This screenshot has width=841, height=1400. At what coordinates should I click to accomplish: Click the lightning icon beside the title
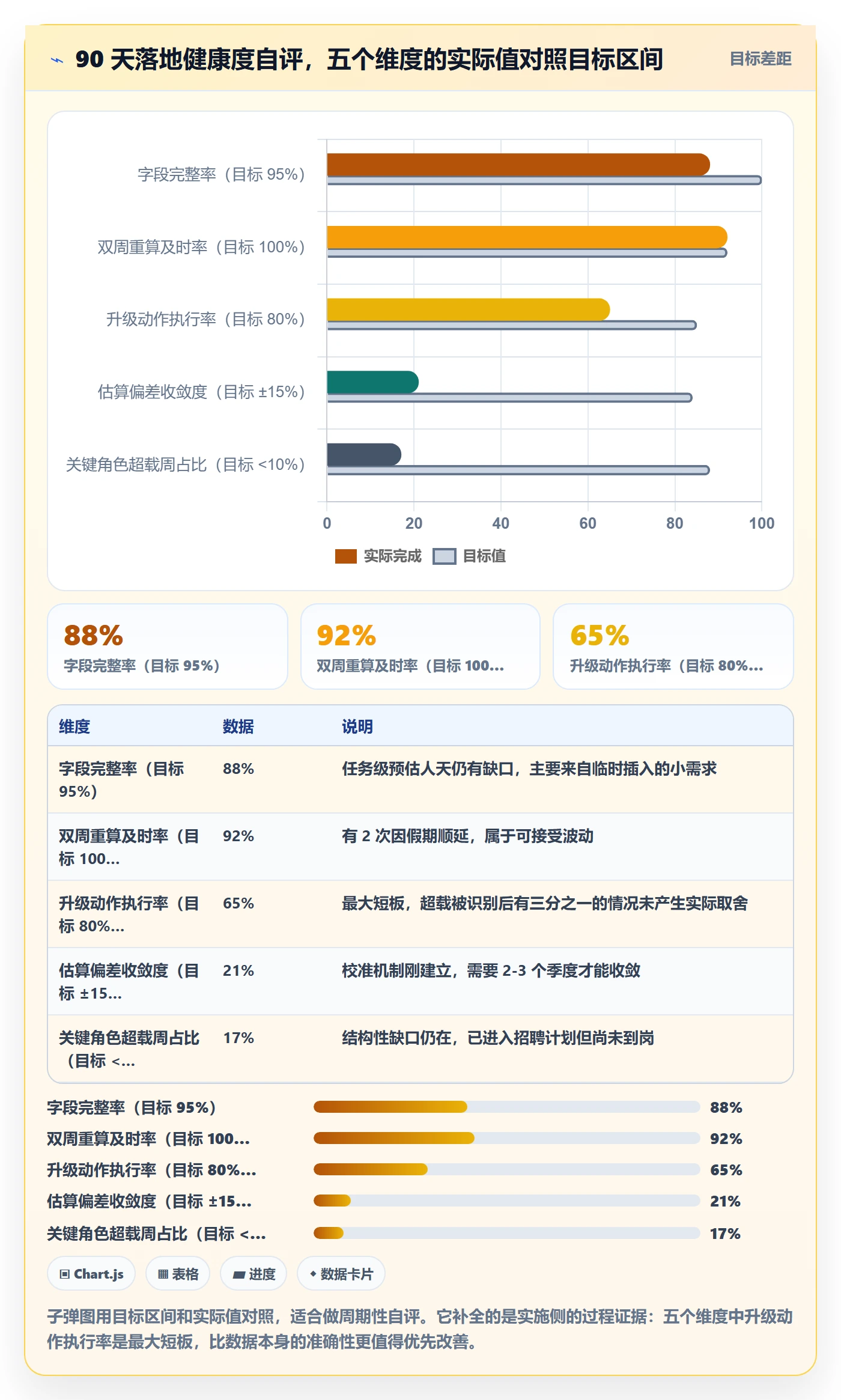click(57, 59)
